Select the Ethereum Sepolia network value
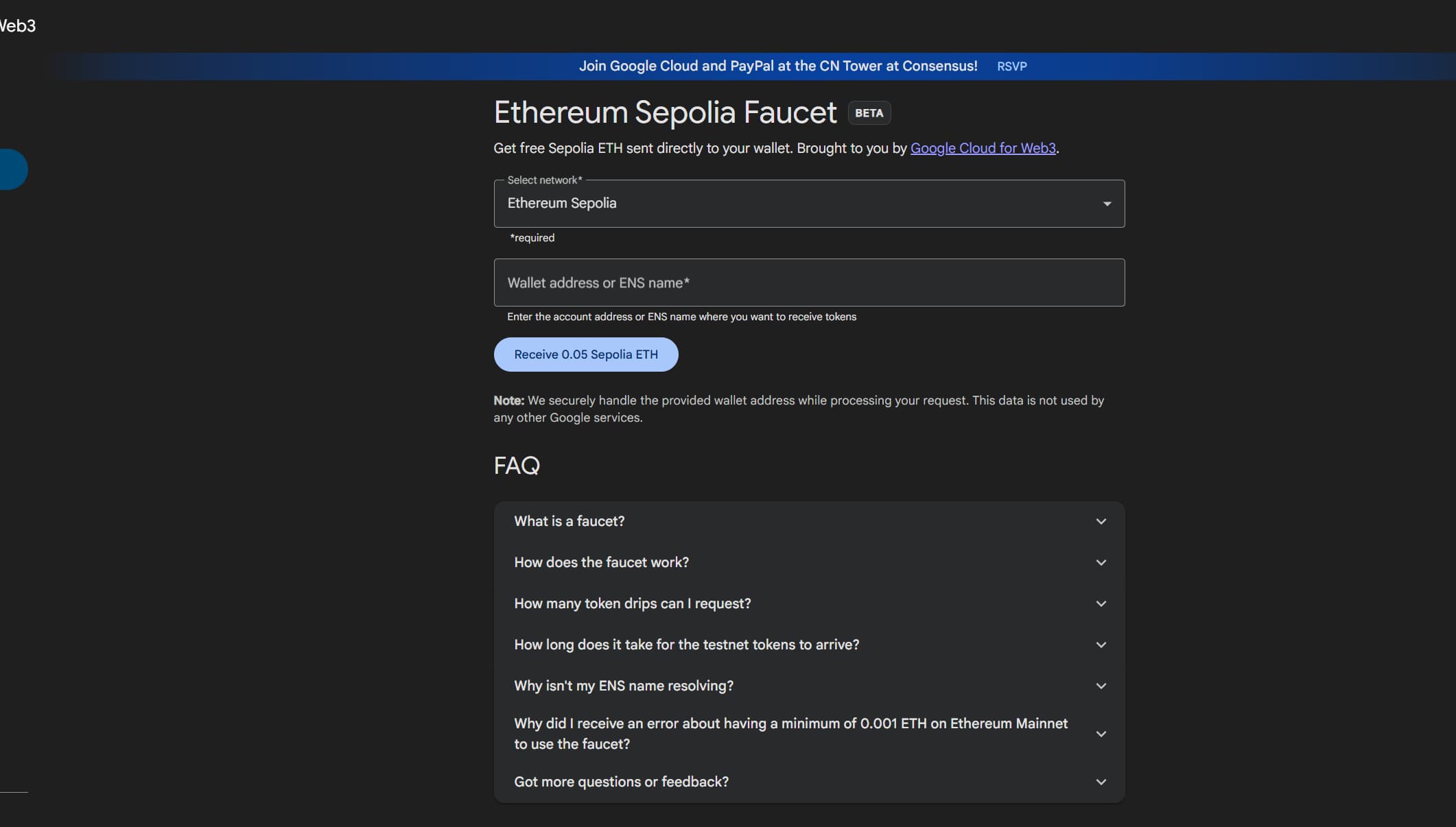The image size is (1456, 827). click(x=562, y=203)
